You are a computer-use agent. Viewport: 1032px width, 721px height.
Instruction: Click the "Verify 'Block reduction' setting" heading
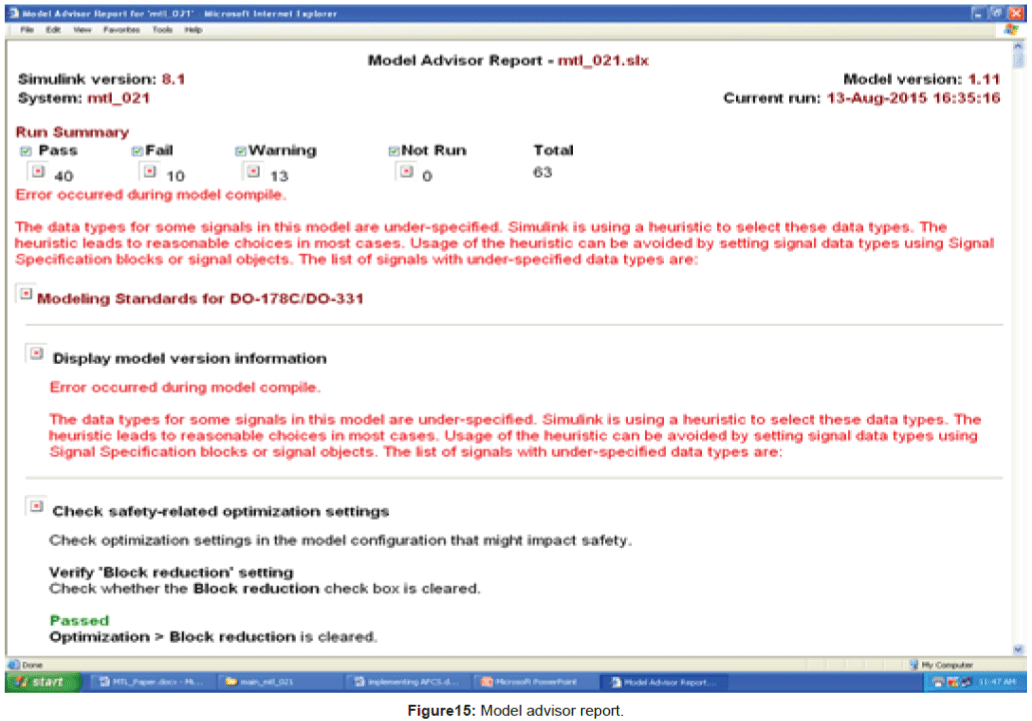click(171, 572)
